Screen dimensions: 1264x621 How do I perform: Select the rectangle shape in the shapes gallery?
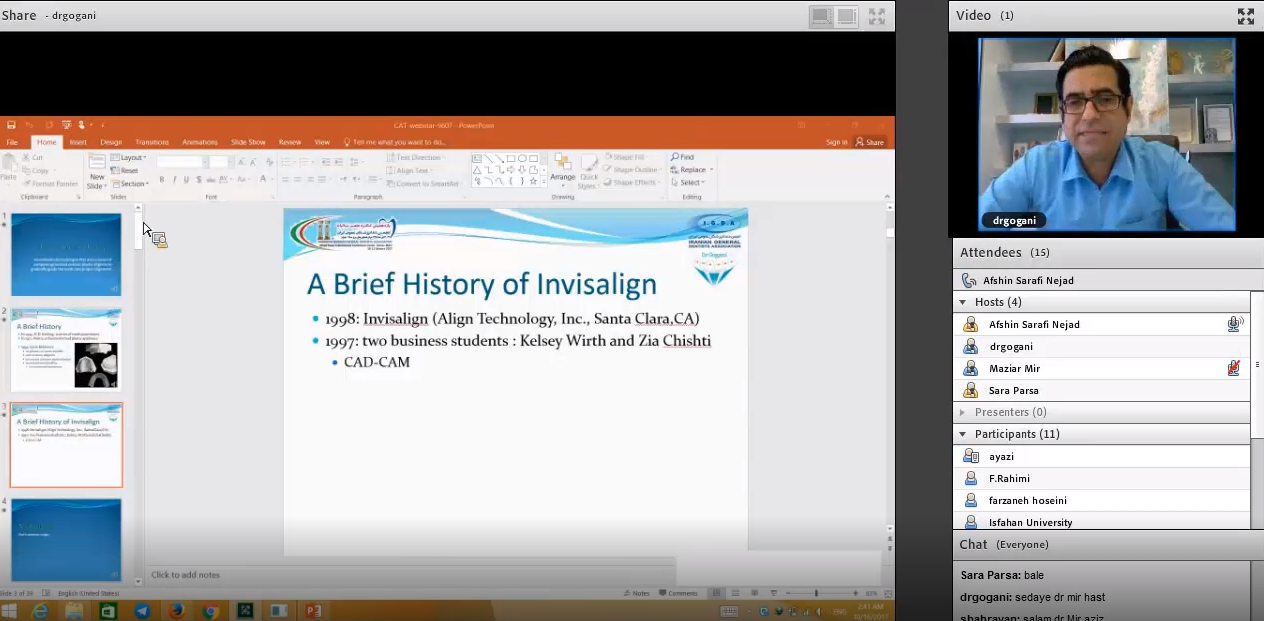pos(510,158)
